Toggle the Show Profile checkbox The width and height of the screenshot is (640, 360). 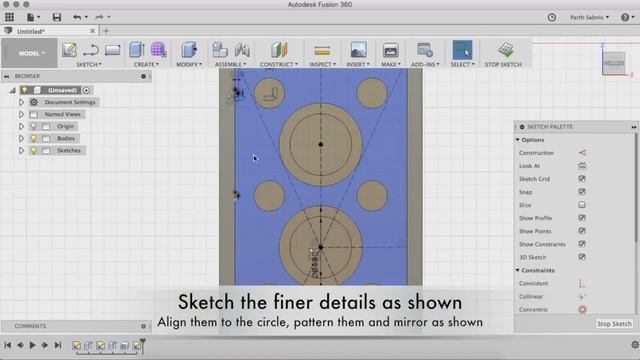point(582,218)
